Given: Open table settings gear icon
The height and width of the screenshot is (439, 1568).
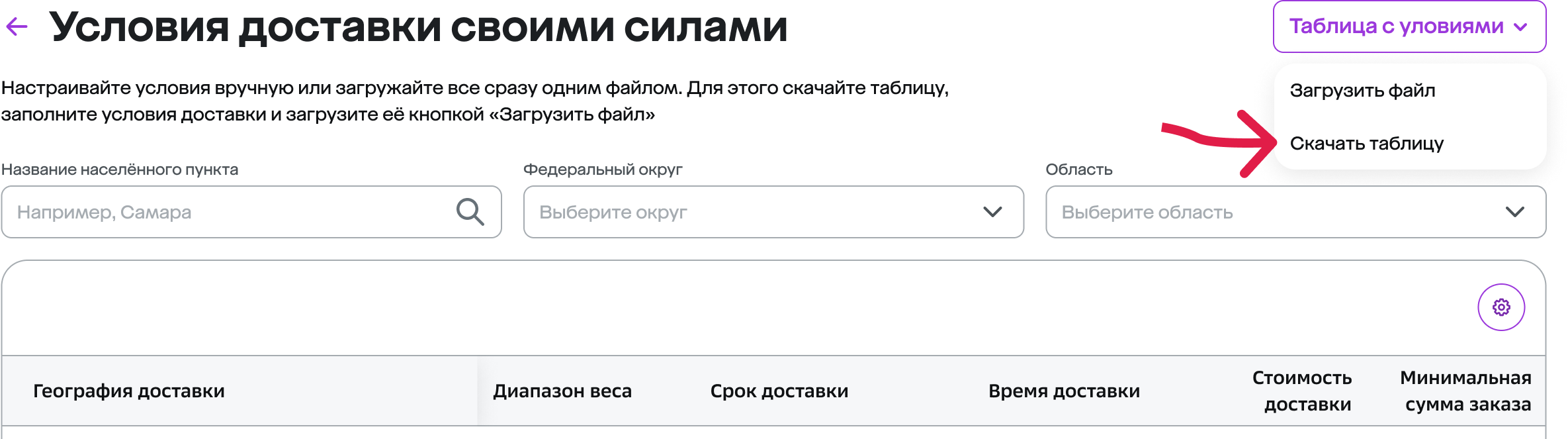Looking at the screenshot, I should pyautogui.click(x=1501, y=307).
